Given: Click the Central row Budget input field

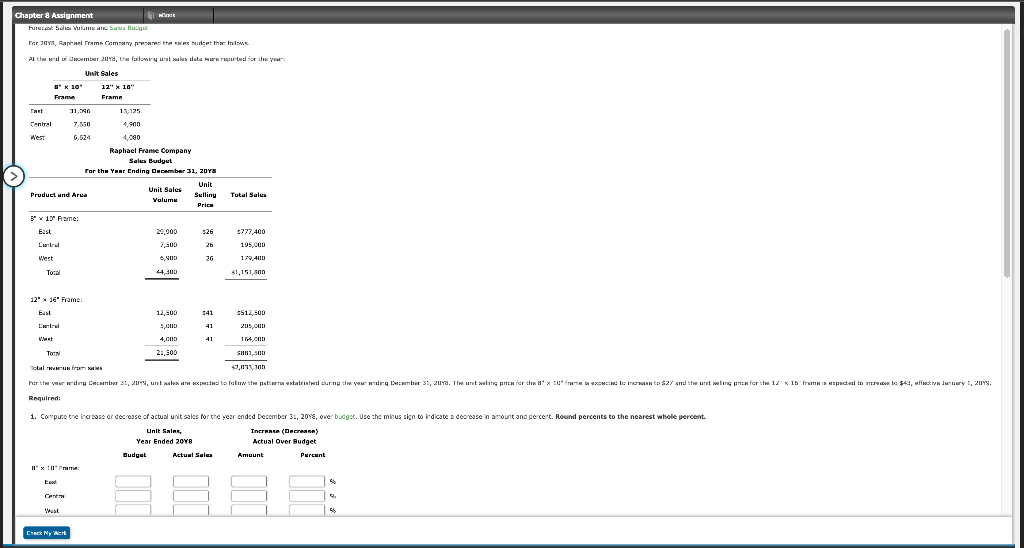Looking at the screenshot, I should click(x=133, y=496).
